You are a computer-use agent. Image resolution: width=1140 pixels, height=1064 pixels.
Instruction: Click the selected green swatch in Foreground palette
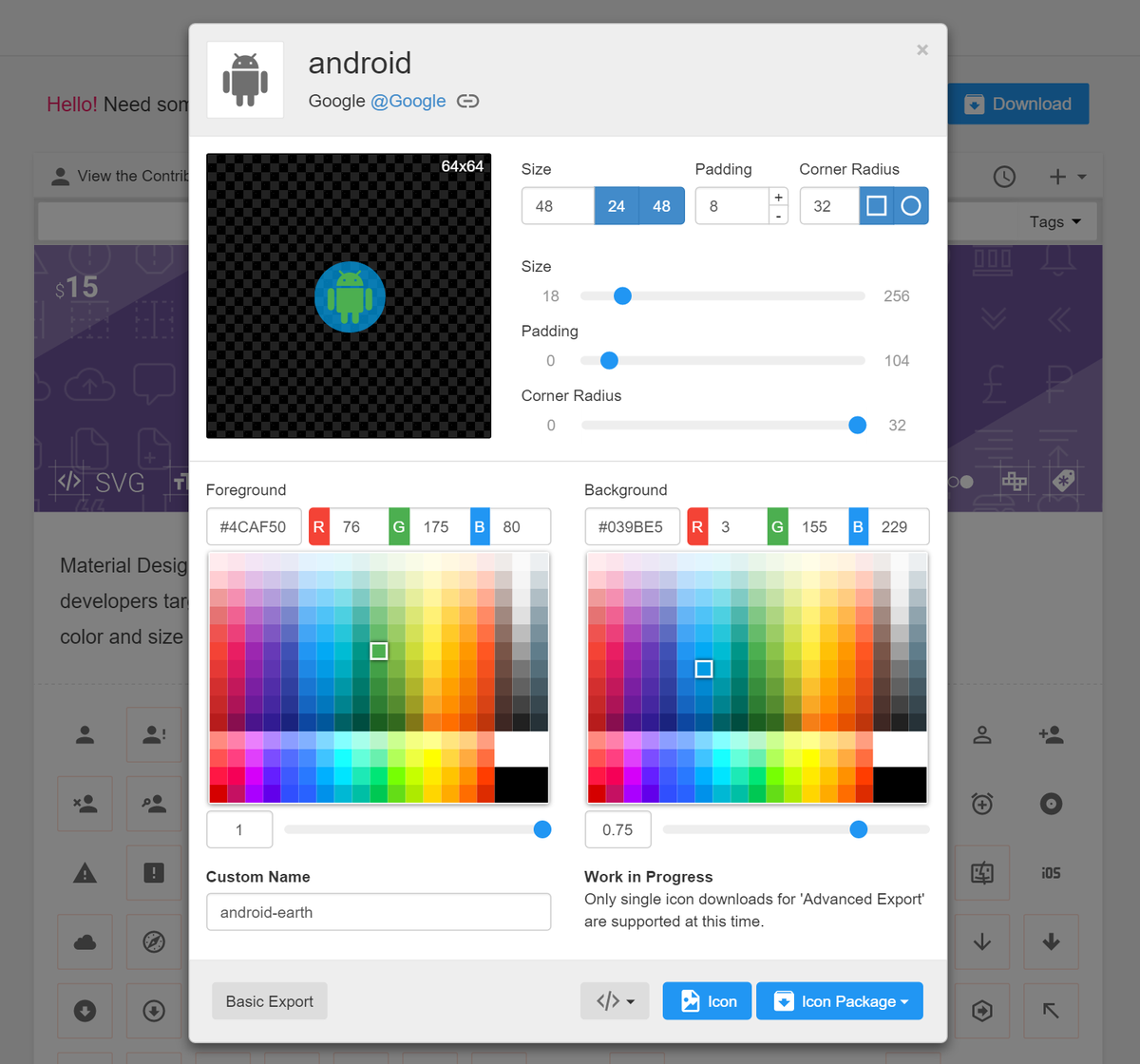tap(379, 651)
